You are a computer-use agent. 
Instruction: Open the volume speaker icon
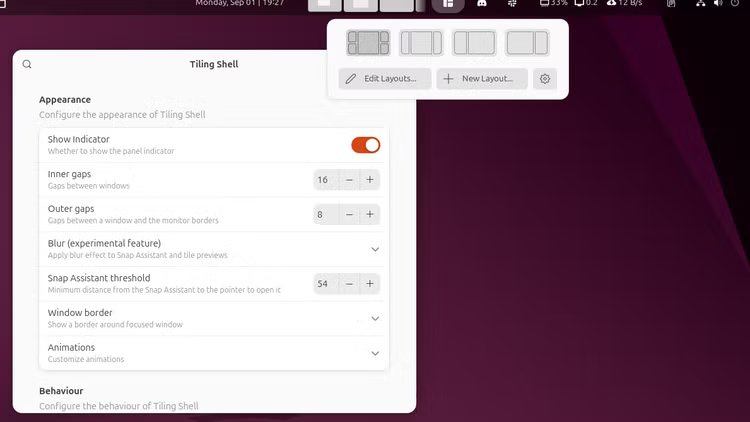tap(718, 3)
